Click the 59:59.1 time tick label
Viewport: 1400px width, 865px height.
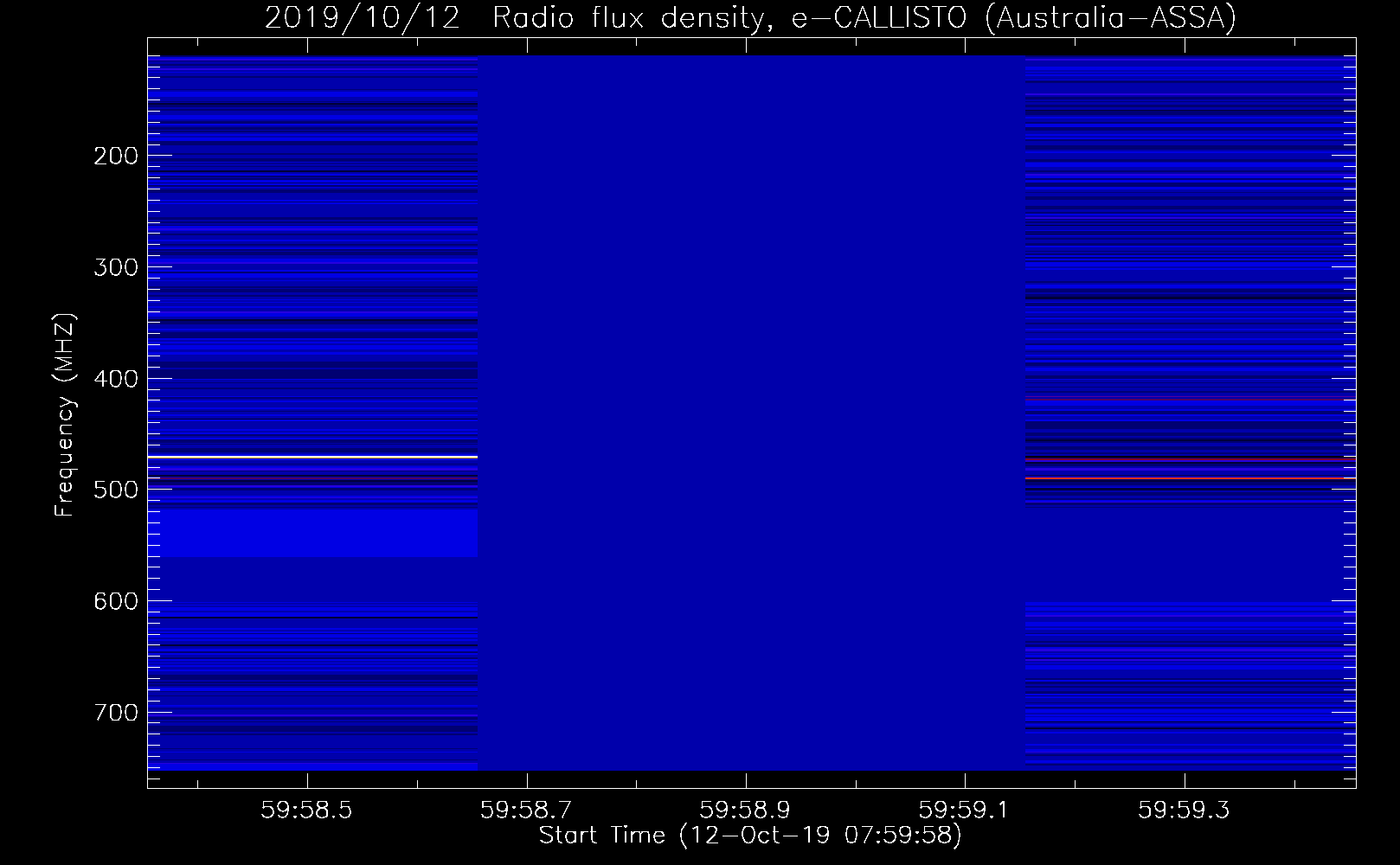coord(964,811)
